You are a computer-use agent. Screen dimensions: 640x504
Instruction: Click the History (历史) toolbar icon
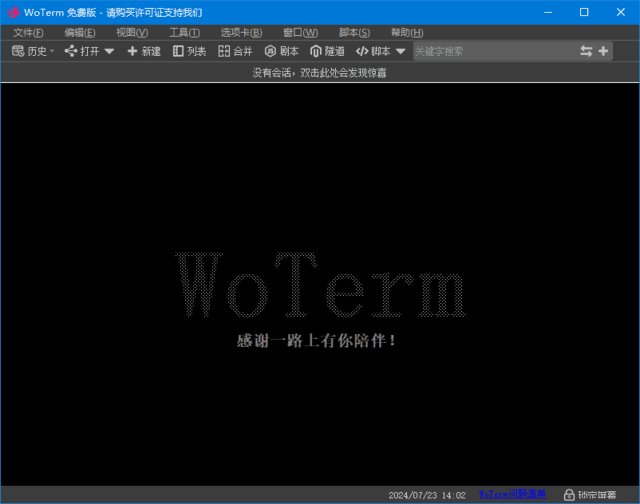(18, 51)
